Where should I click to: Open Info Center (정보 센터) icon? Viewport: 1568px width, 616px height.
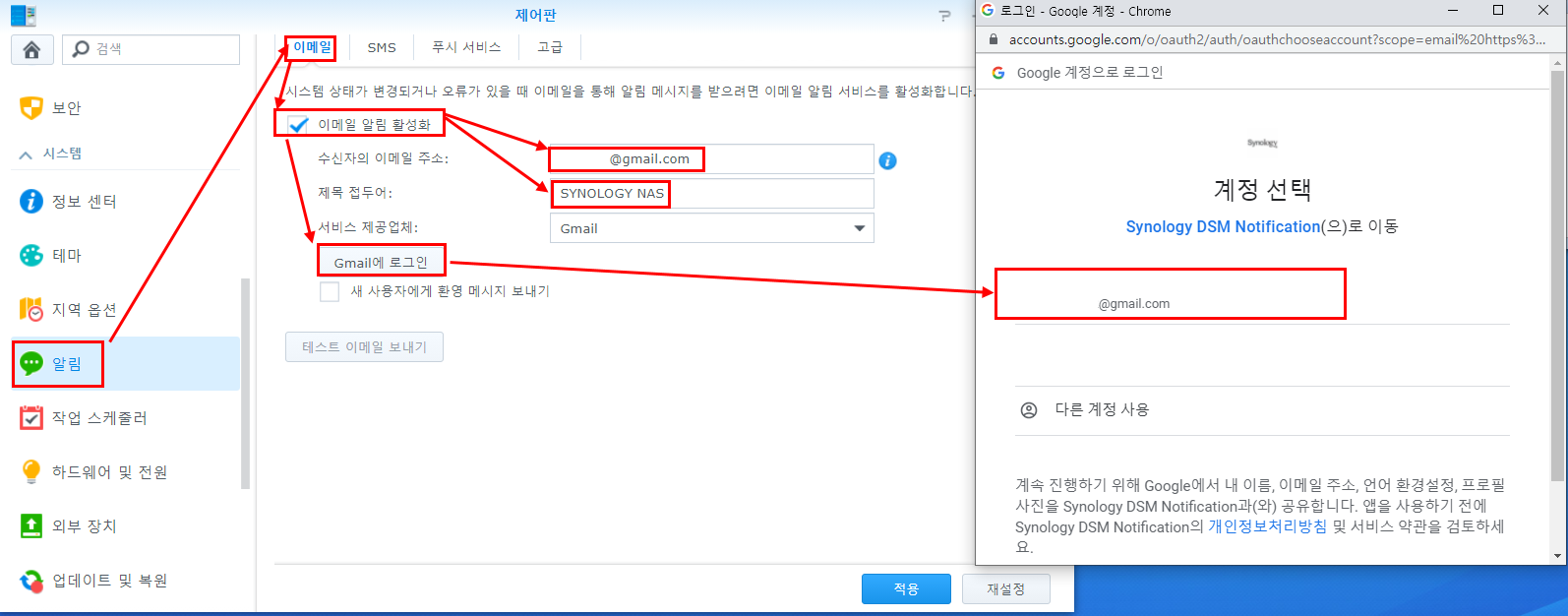tap(31, 201)
